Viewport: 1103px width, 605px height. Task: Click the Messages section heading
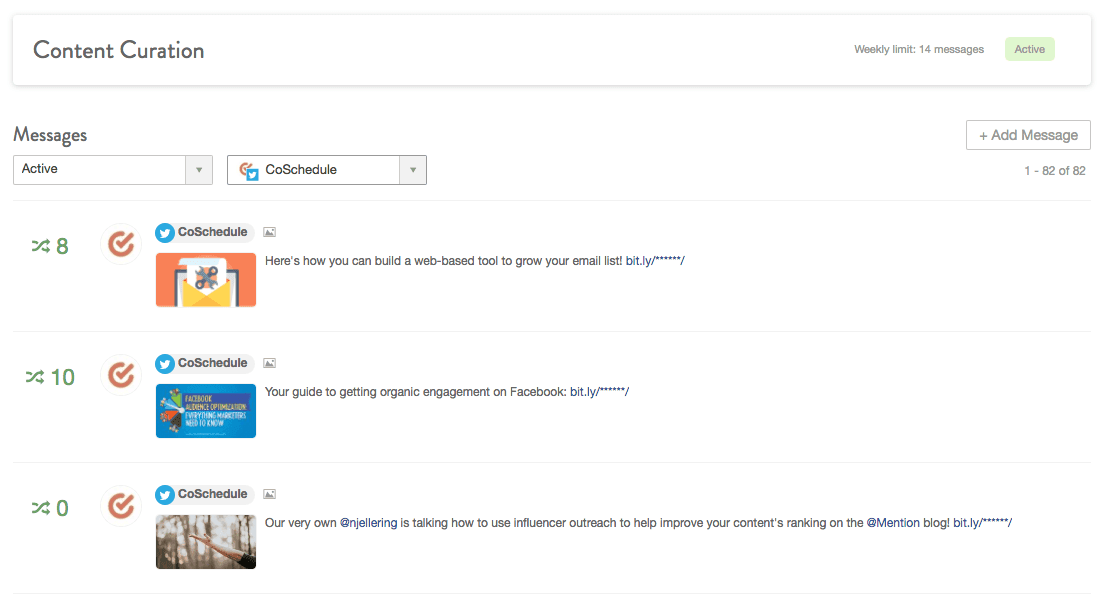(50, 135)
